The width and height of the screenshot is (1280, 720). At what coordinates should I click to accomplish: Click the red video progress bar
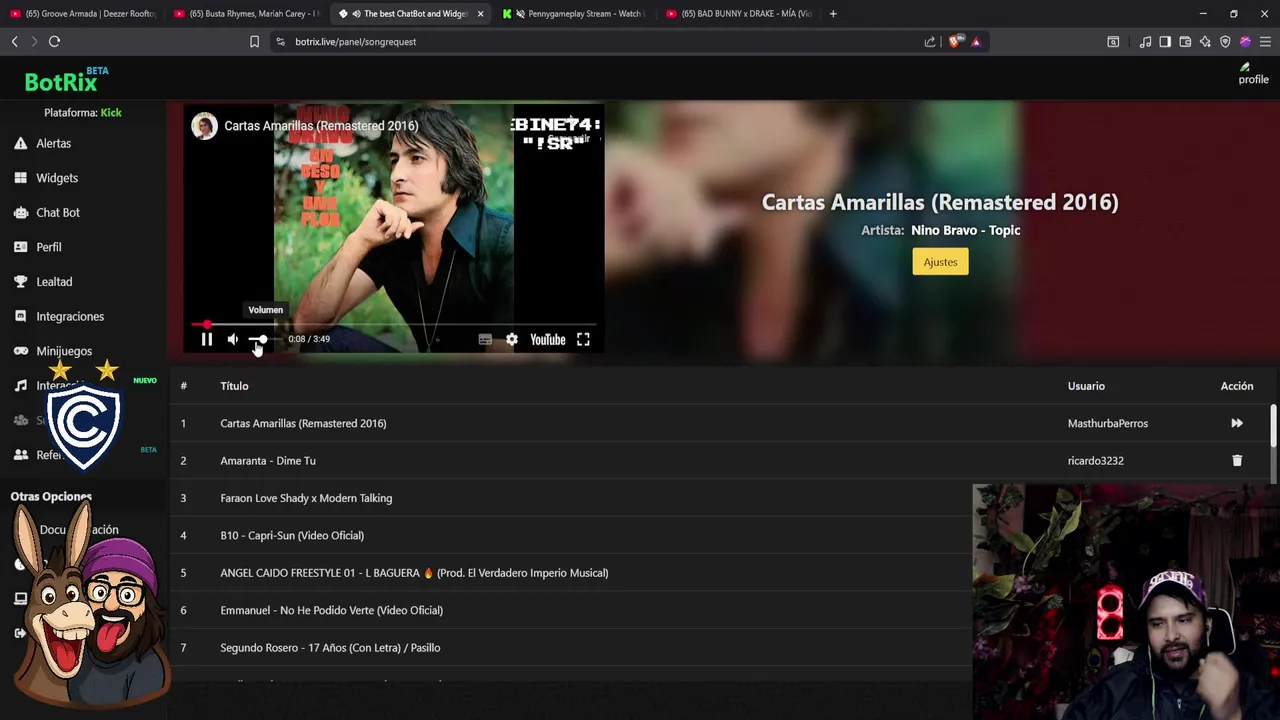click(394, 324)
